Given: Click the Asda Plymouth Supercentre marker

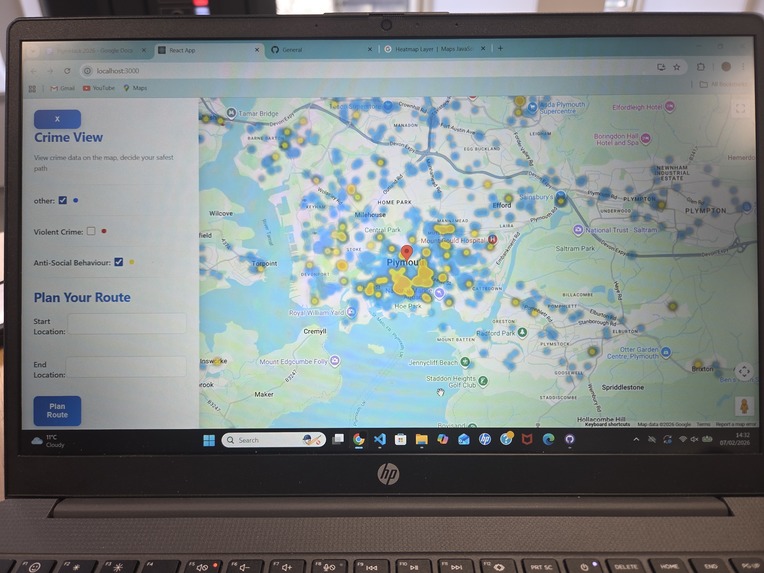Looking at the screenshot, I should coord(532,106).
